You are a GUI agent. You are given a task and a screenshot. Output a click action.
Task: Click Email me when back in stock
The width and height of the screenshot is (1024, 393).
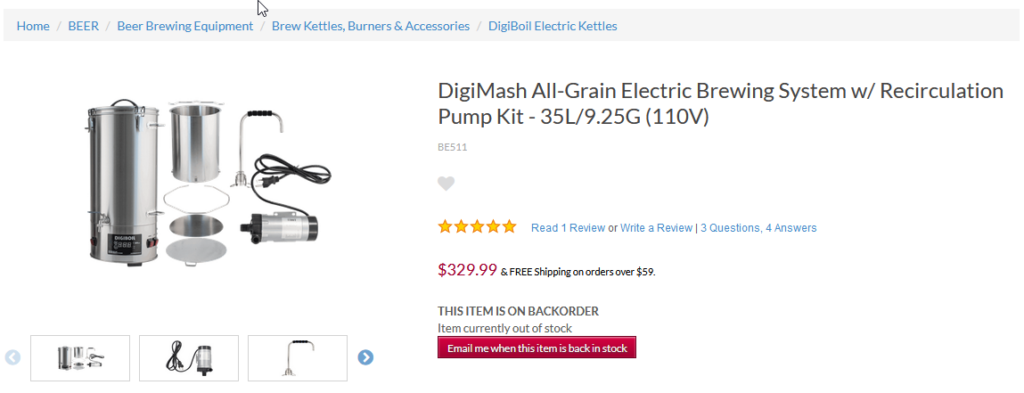click(x=537, y=348)
